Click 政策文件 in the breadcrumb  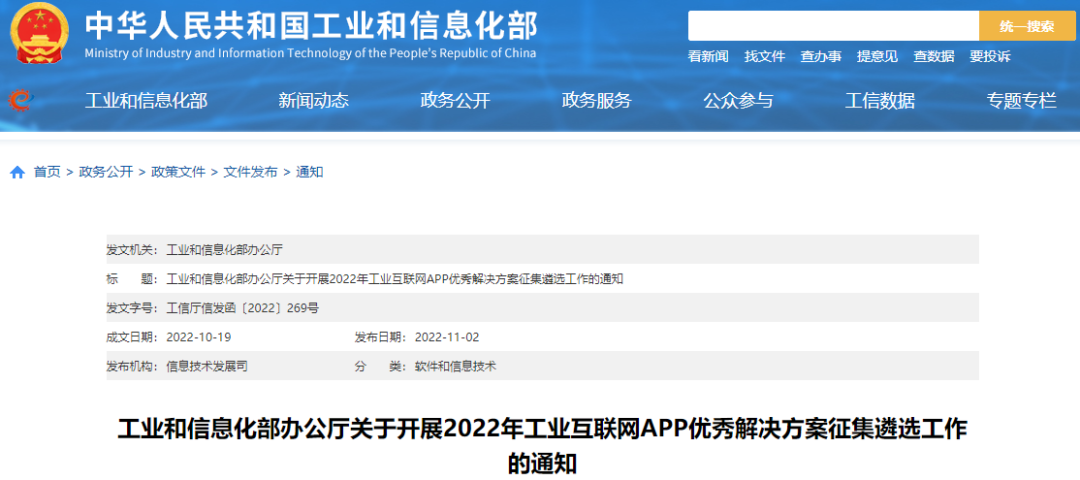pos(178,172)
